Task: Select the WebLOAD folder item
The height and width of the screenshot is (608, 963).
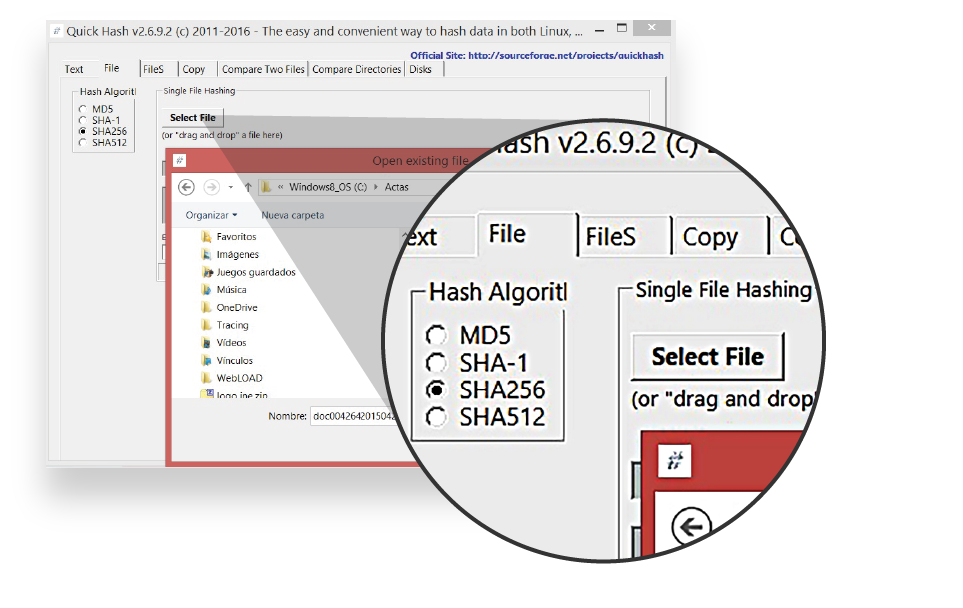Action: coord(237,378)
